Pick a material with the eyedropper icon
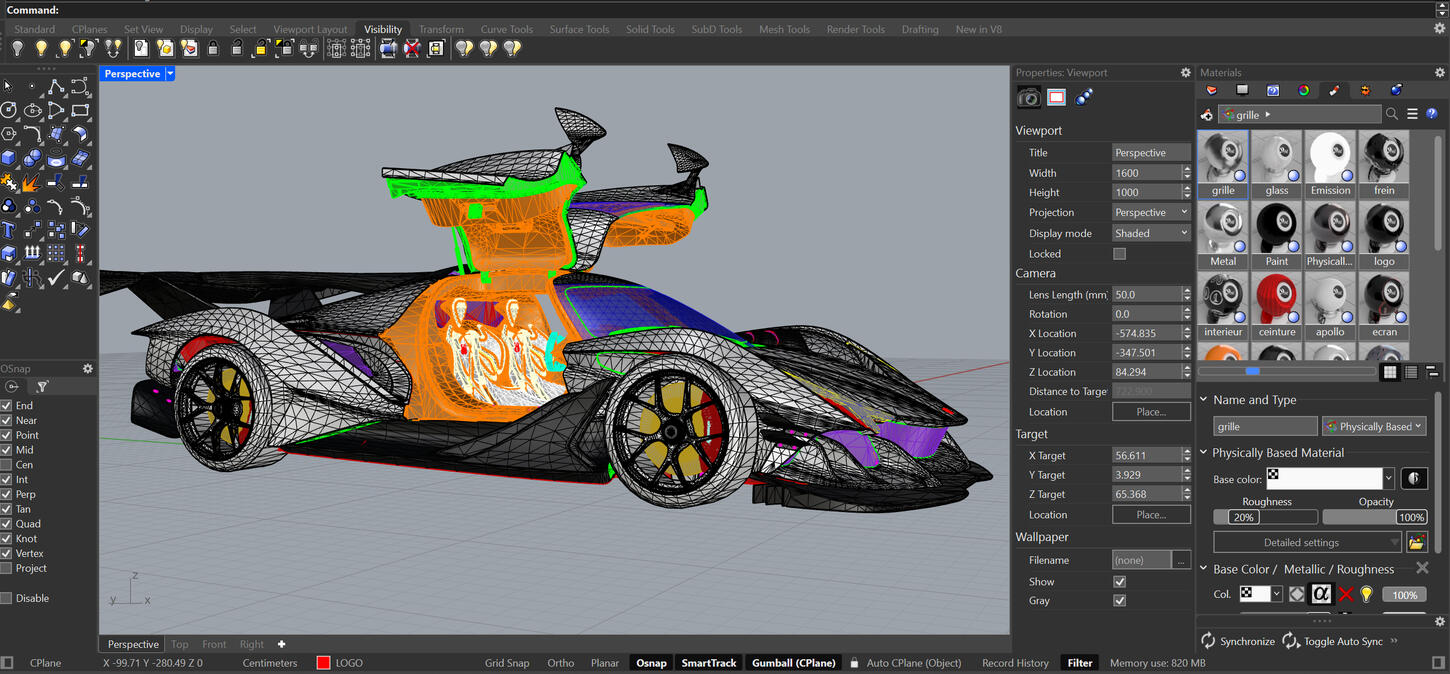1450x674 pixels. coord(1207,114)
